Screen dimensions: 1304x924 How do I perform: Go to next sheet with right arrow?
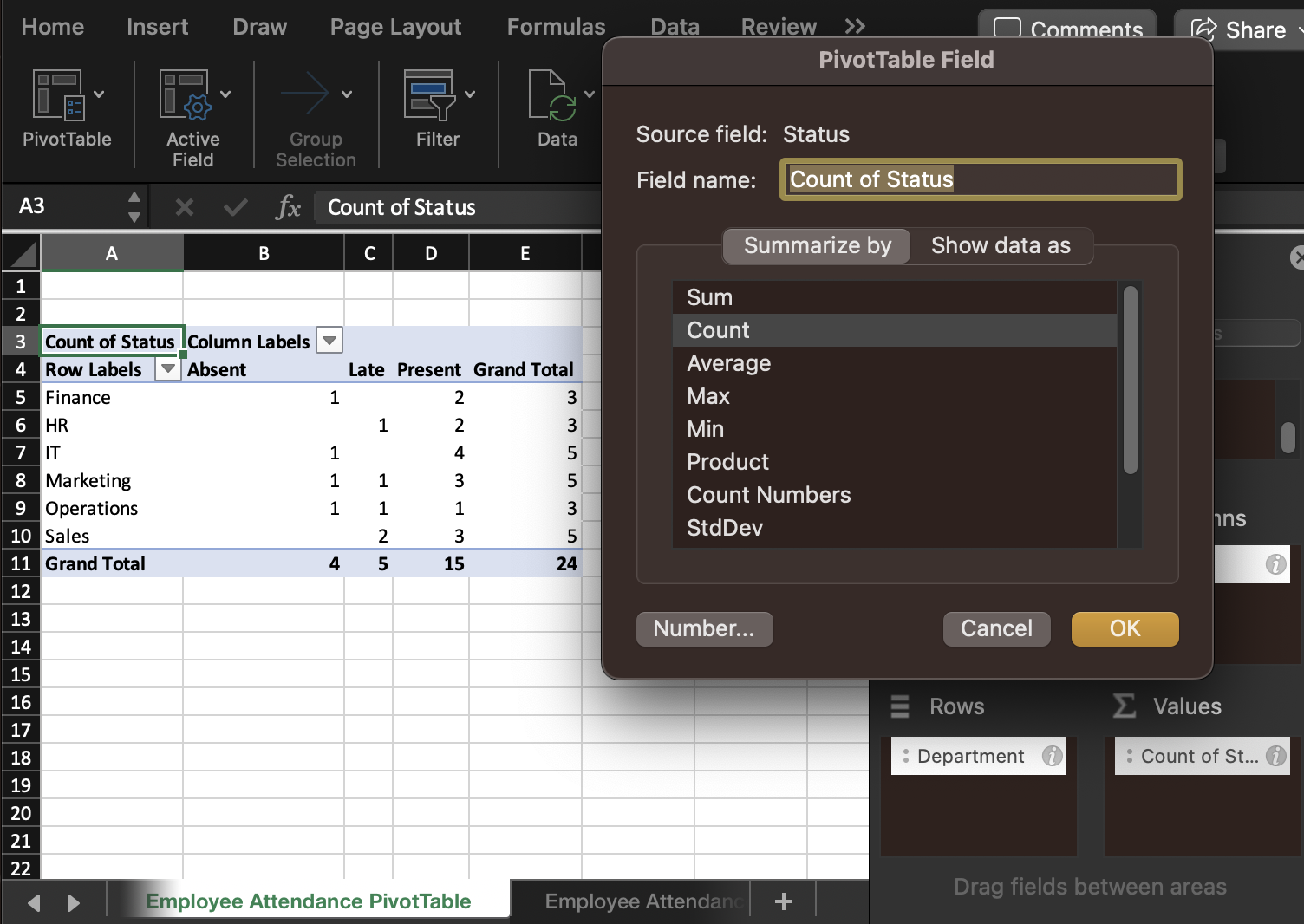74,902
